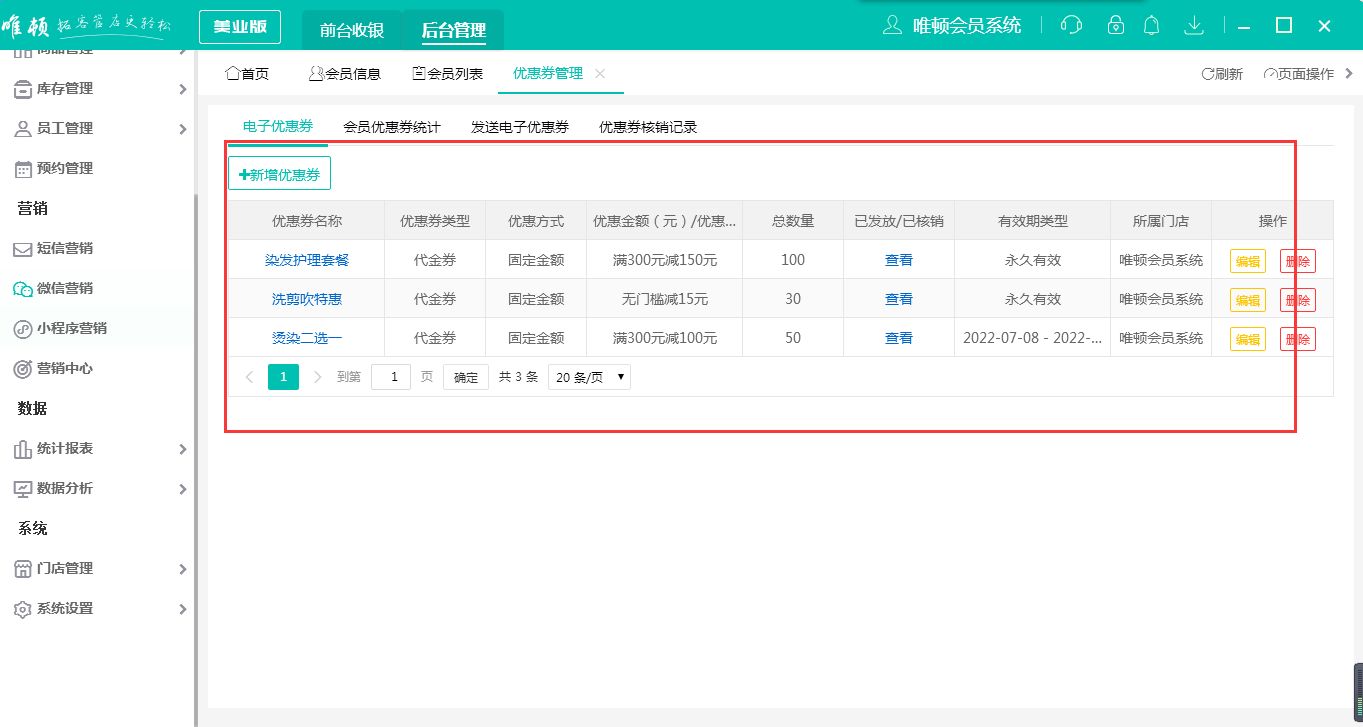Click the 刷新 refresh button
Image resolution: width=1363 pixels, height=727 pixels.
(1221, 74)
